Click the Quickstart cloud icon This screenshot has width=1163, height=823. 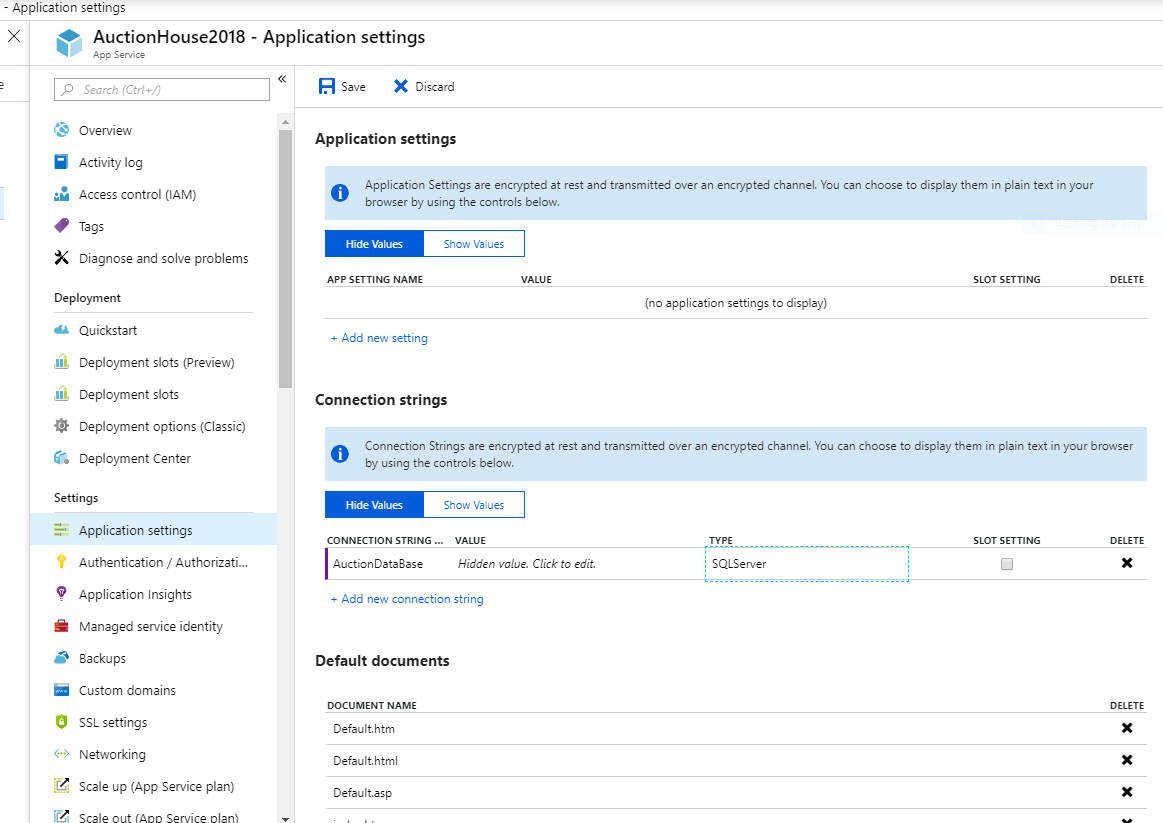pyautogui.click(x=62, y=330)
